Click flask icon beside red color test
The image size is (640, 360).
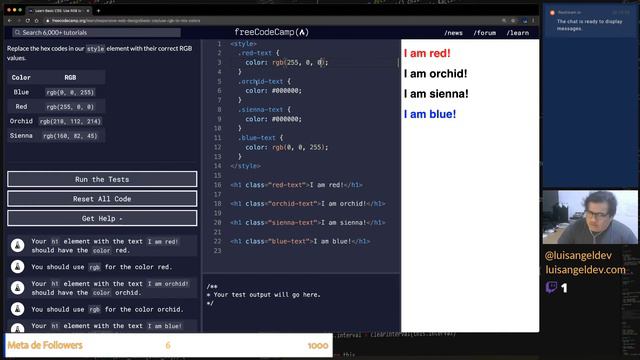coord(18,245)
